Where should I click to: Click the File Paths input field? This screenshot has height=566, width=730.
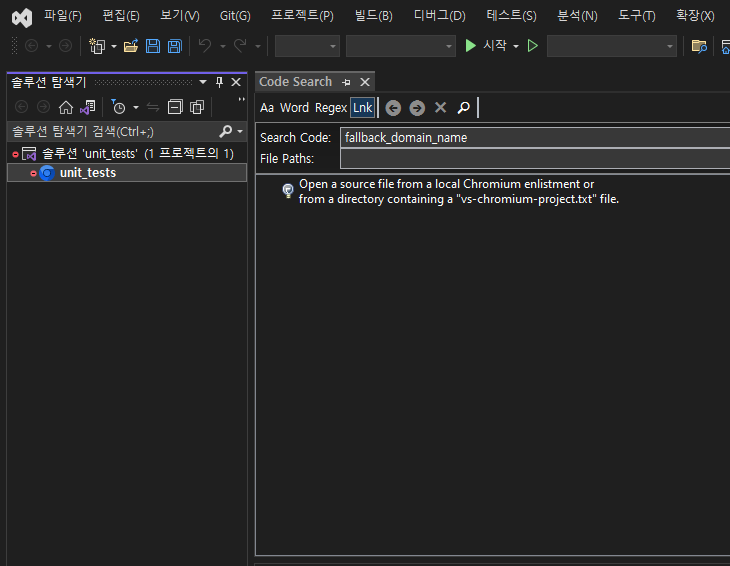tap(535, 159)
